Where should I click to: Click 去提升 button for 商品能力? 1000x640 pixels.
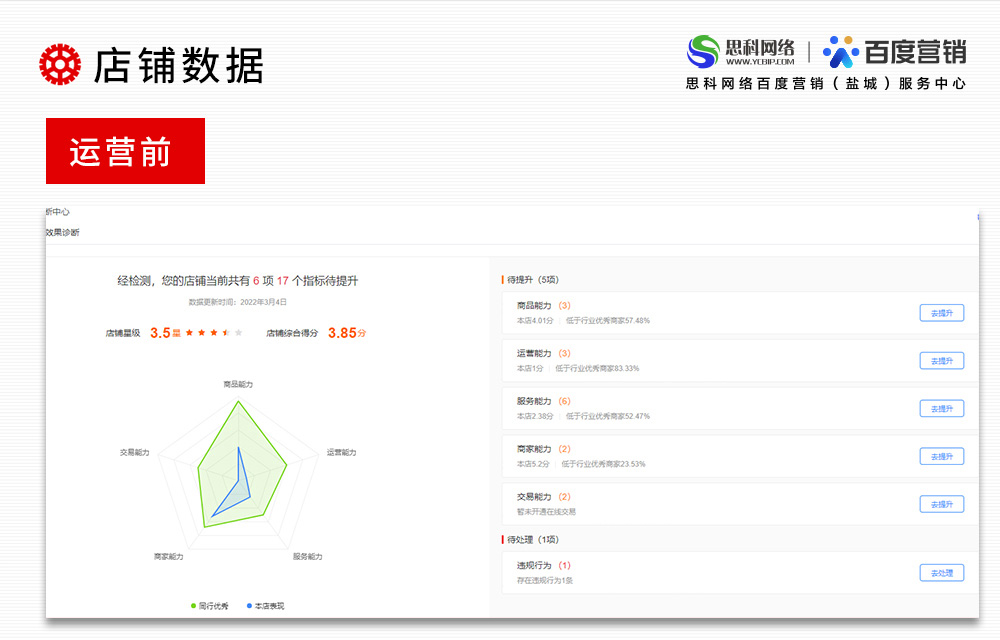coord(941,312)
